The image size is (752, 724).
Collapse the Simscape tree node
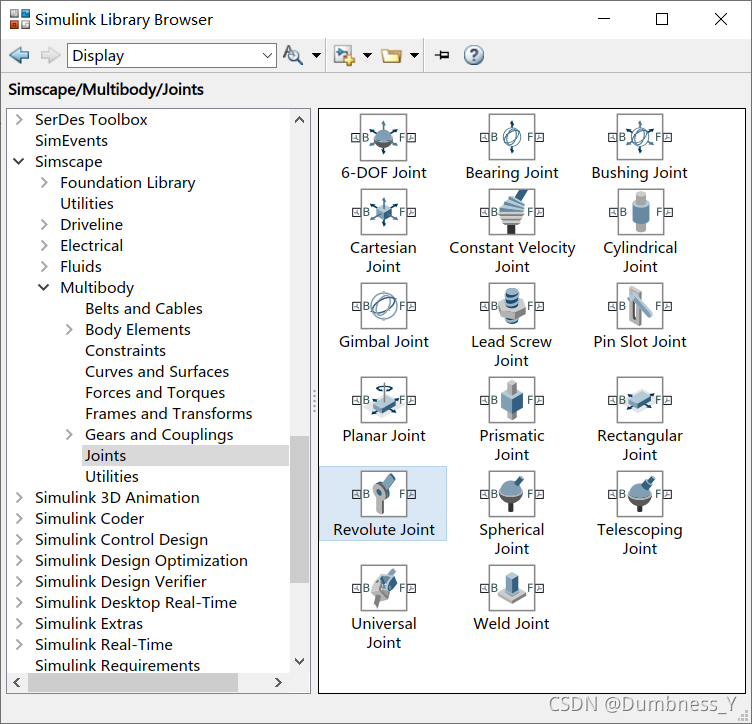19,162
